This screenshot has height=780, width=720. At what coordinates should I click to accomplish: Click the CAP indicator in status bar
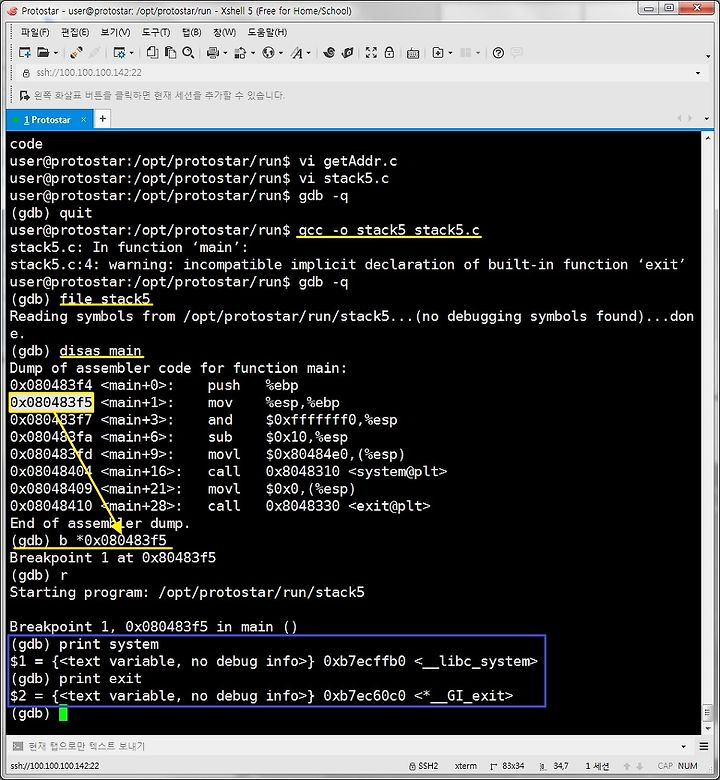point(665,766)
